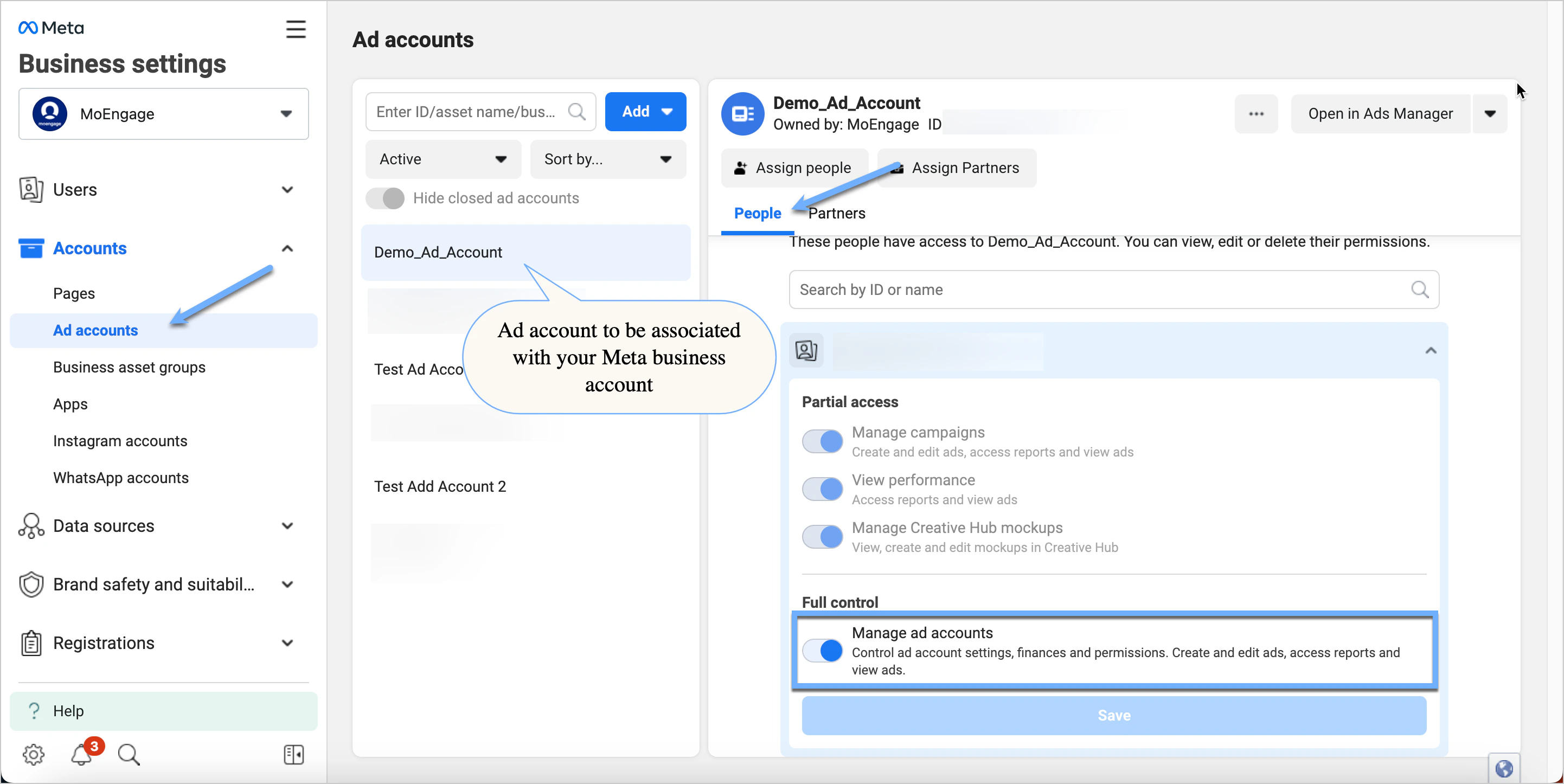Open the Active status filter dropdown

click(443, 159)
